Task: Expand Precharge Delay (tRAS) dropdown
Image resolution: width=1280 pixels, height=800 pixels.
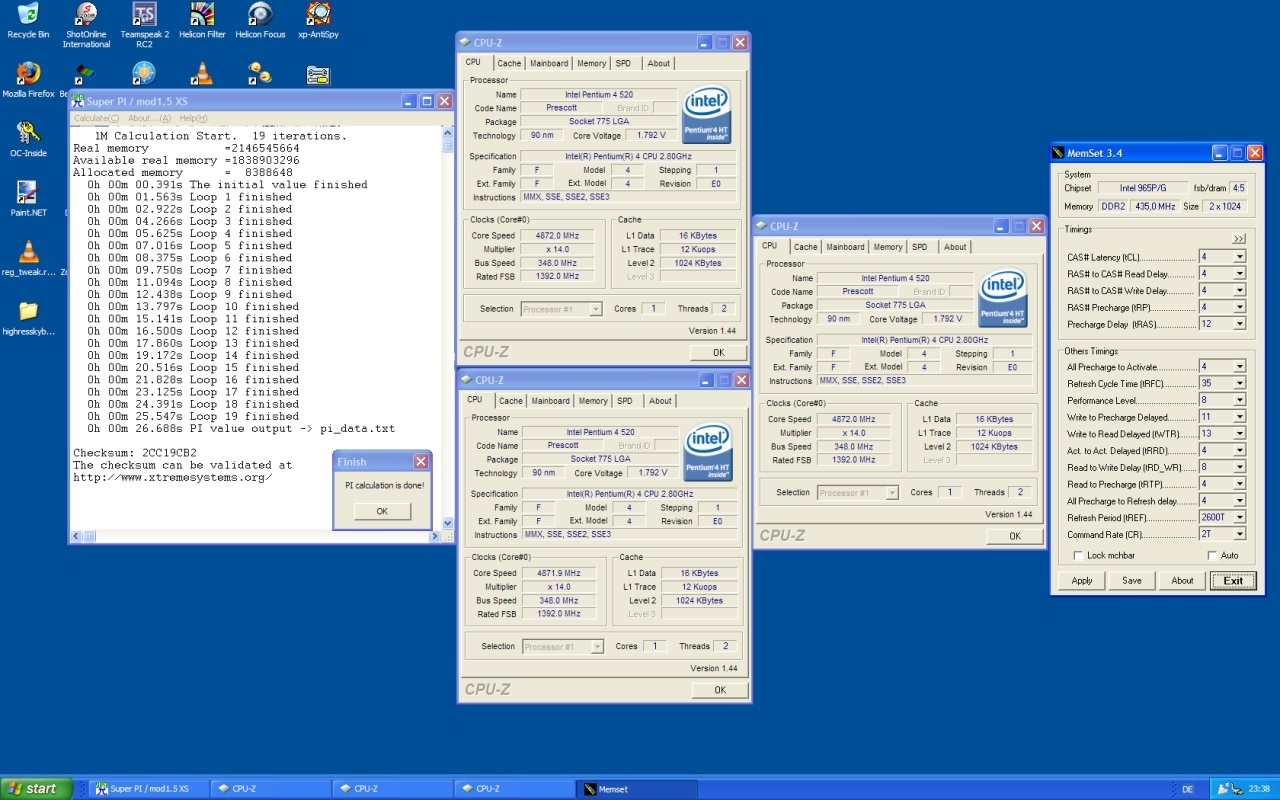Action: point(1240,324)
